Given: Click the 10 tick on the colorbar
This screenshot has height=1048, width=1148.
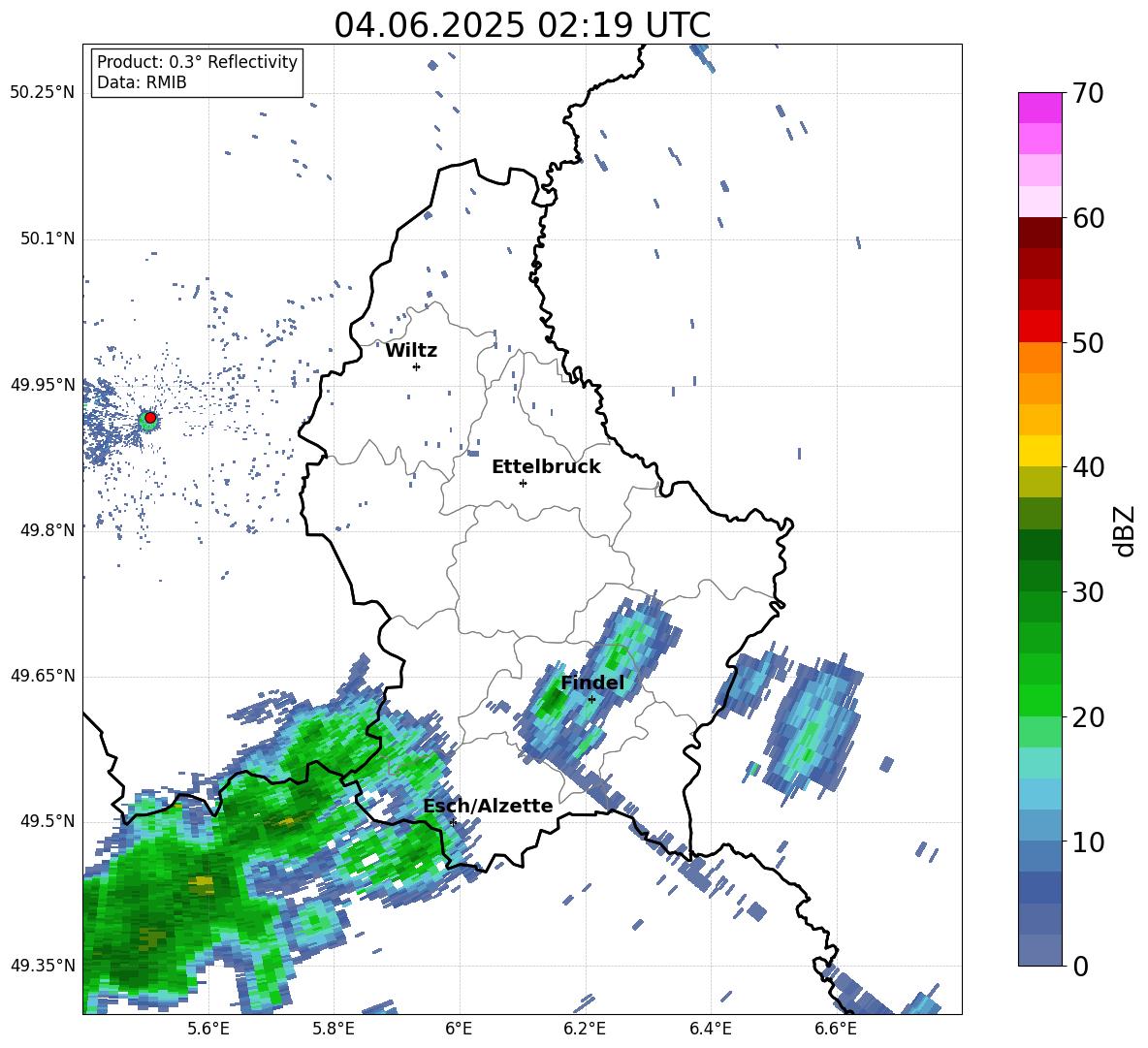Looking at the screenshot, I should coord(1087,842).
